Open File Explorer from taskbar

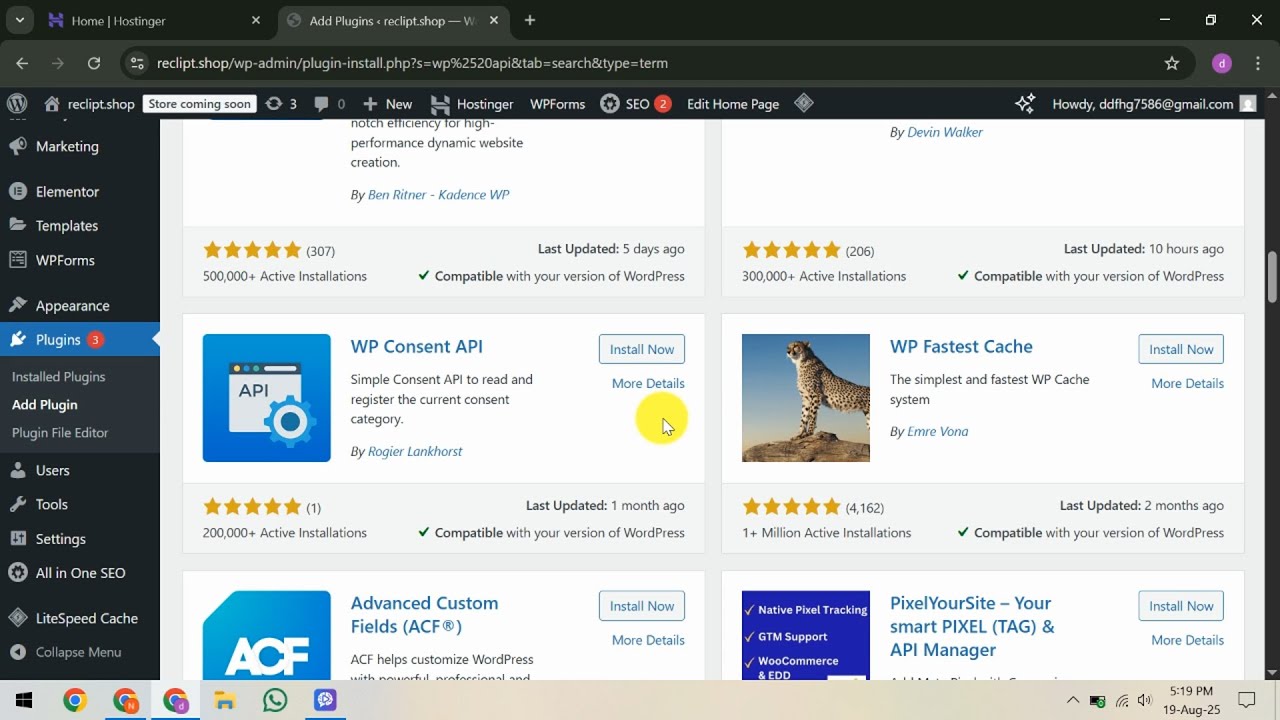(225, 700)
